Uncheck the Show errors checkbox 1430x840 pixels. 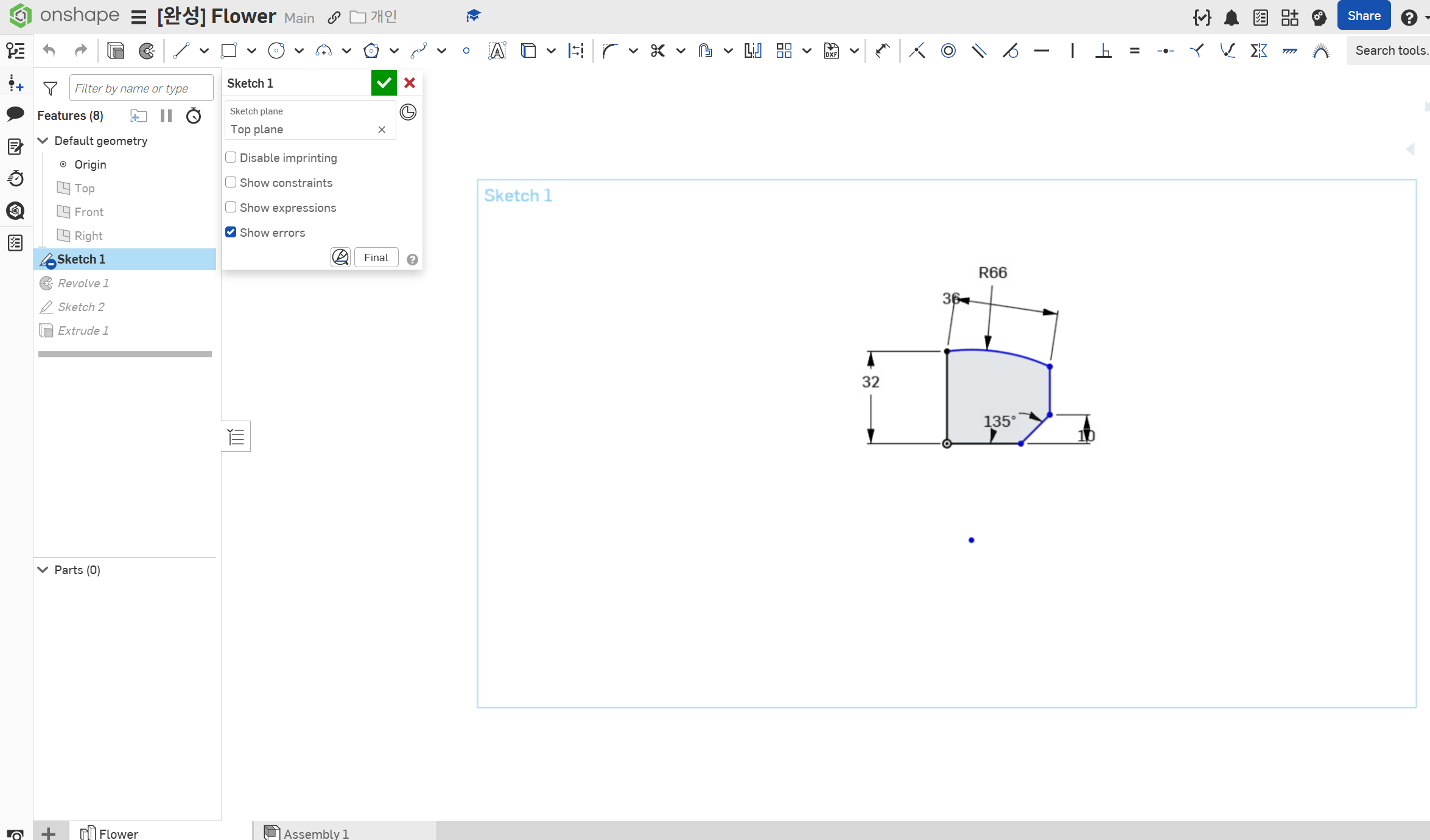pos(231,233)
